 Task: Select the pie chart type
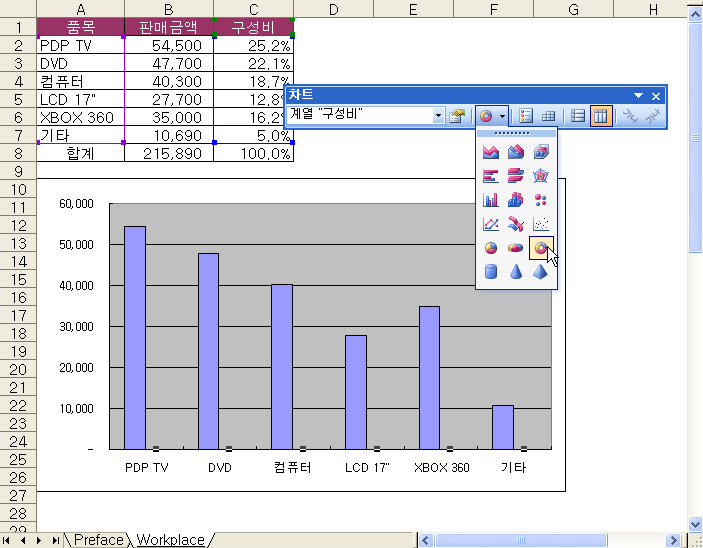491,248
